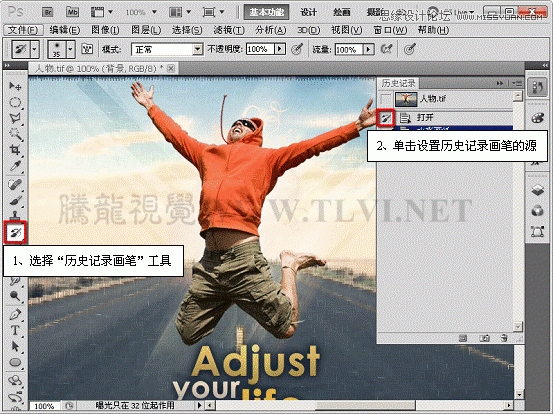Select the Pen tool
The height and width of the screenshot is (414, 553).
(15, 314)
